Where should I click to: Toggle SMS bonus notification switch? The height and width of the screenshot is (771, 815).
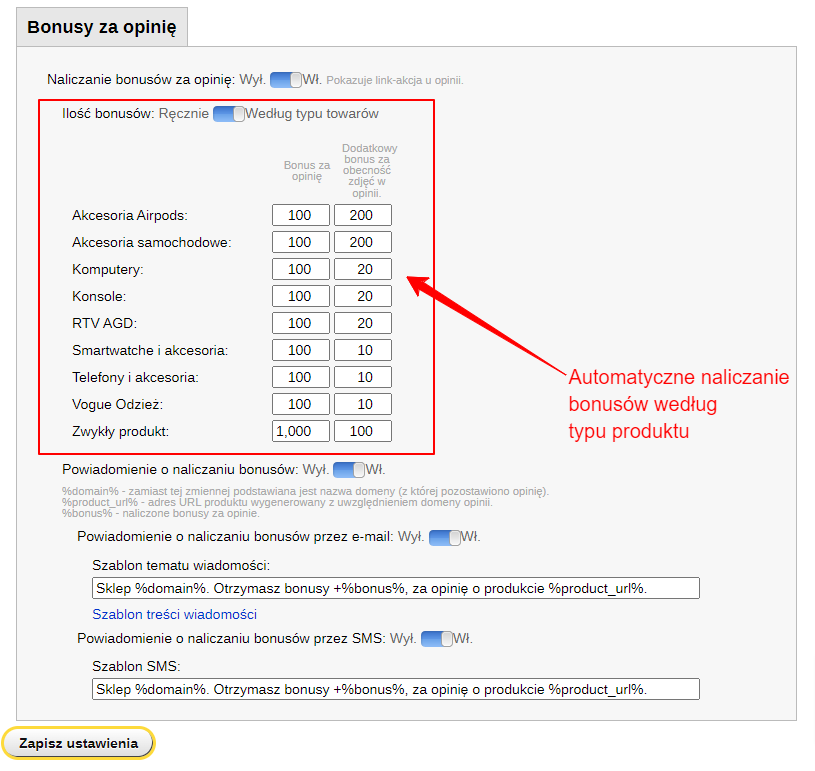pos(437,638)
